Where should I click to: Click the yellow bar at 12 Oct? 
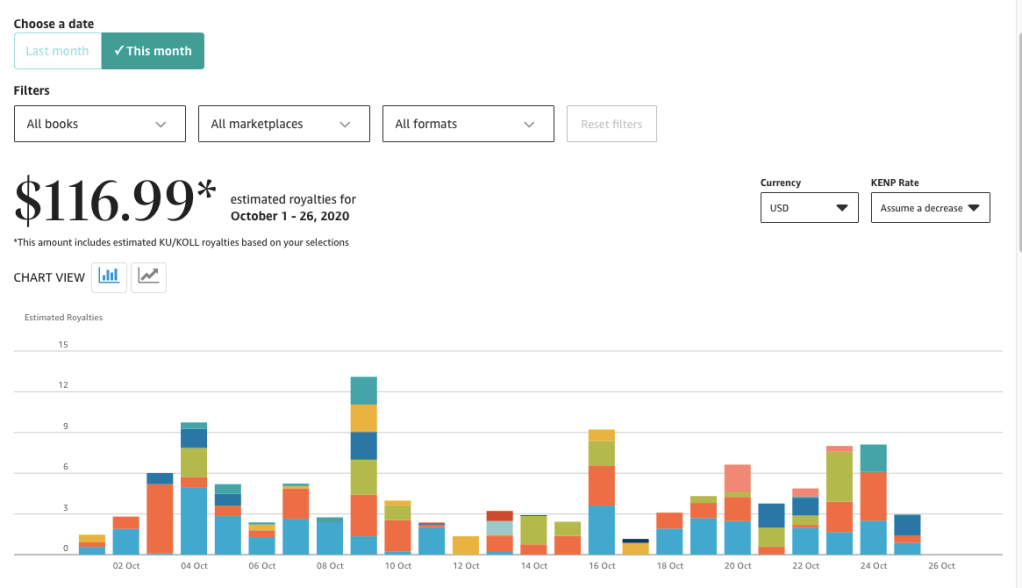pos(466,545)
